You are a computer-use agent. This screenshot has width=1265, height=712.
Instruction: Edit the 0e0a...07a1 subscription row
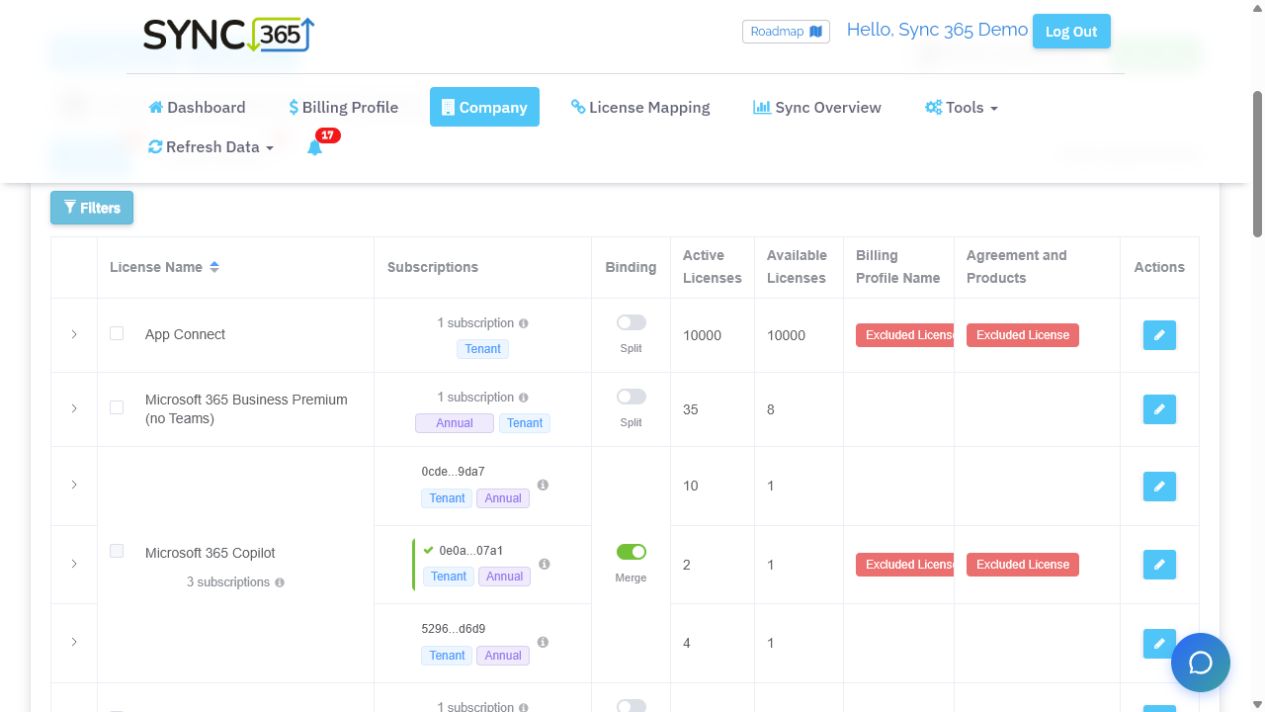[x=1159, y=564]
